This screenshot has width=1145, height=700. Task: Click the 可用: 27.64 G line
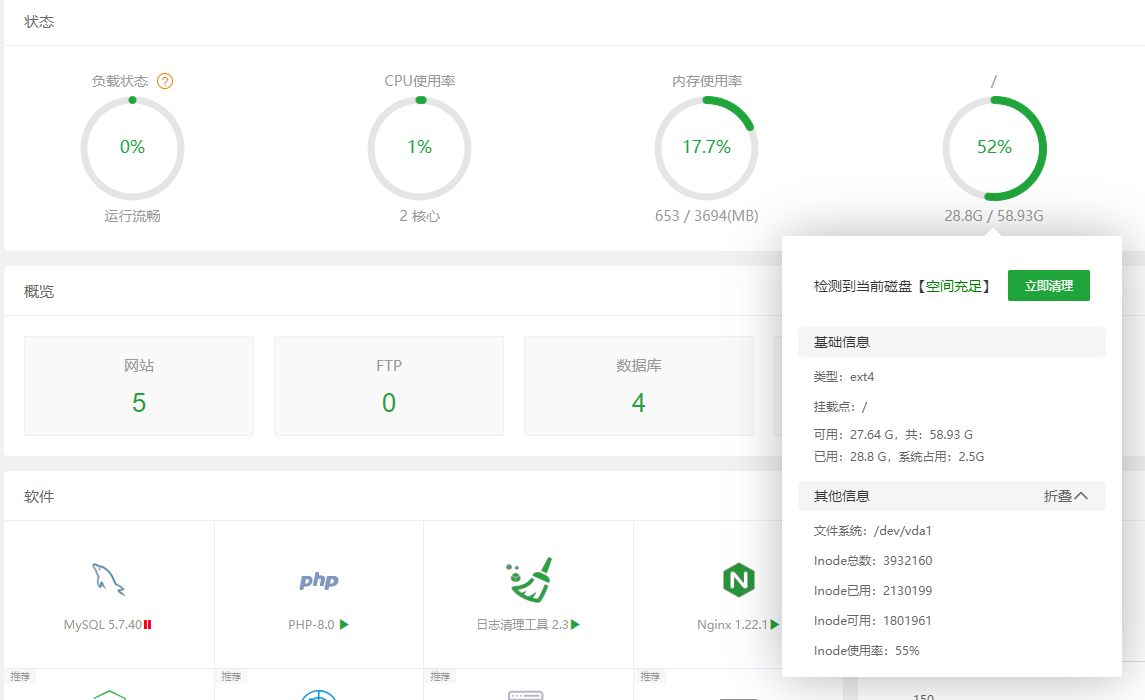[893, 434]
